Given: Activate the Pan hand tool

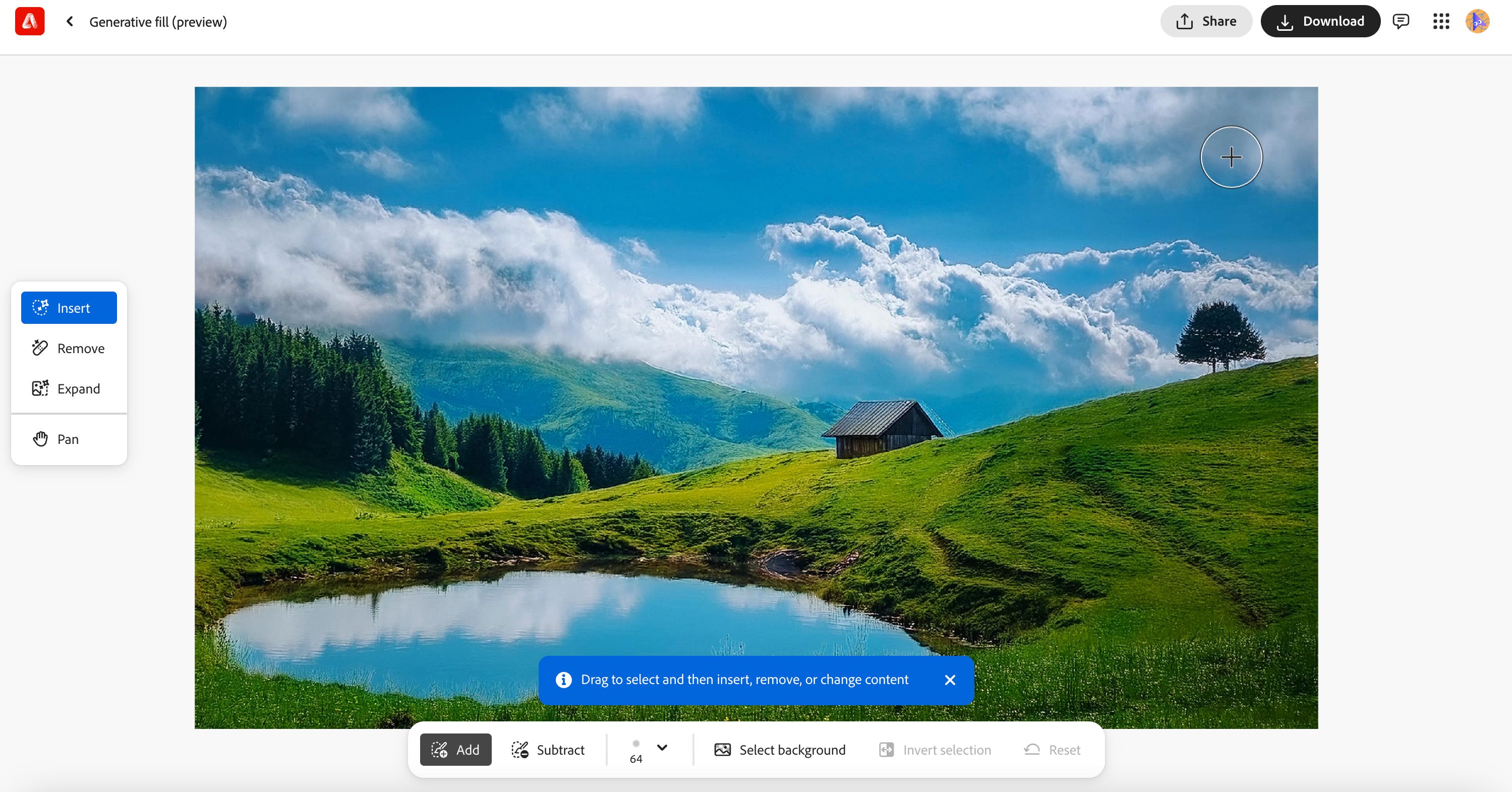Looking at the screenshot, I should tap(69, 439).
